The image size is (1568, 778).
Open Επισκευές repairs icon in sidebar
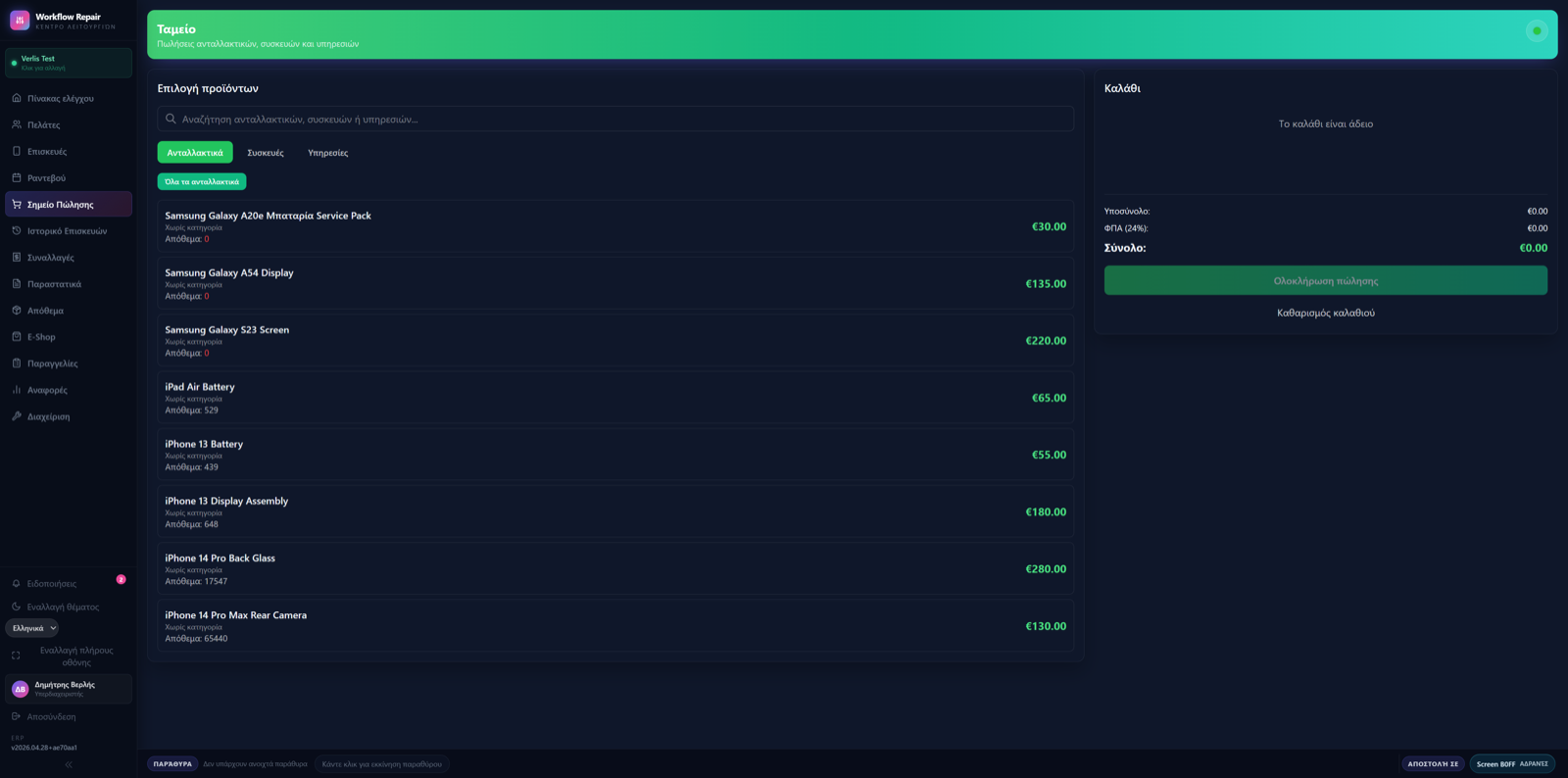pyautogui.click(x=17, y=151)
